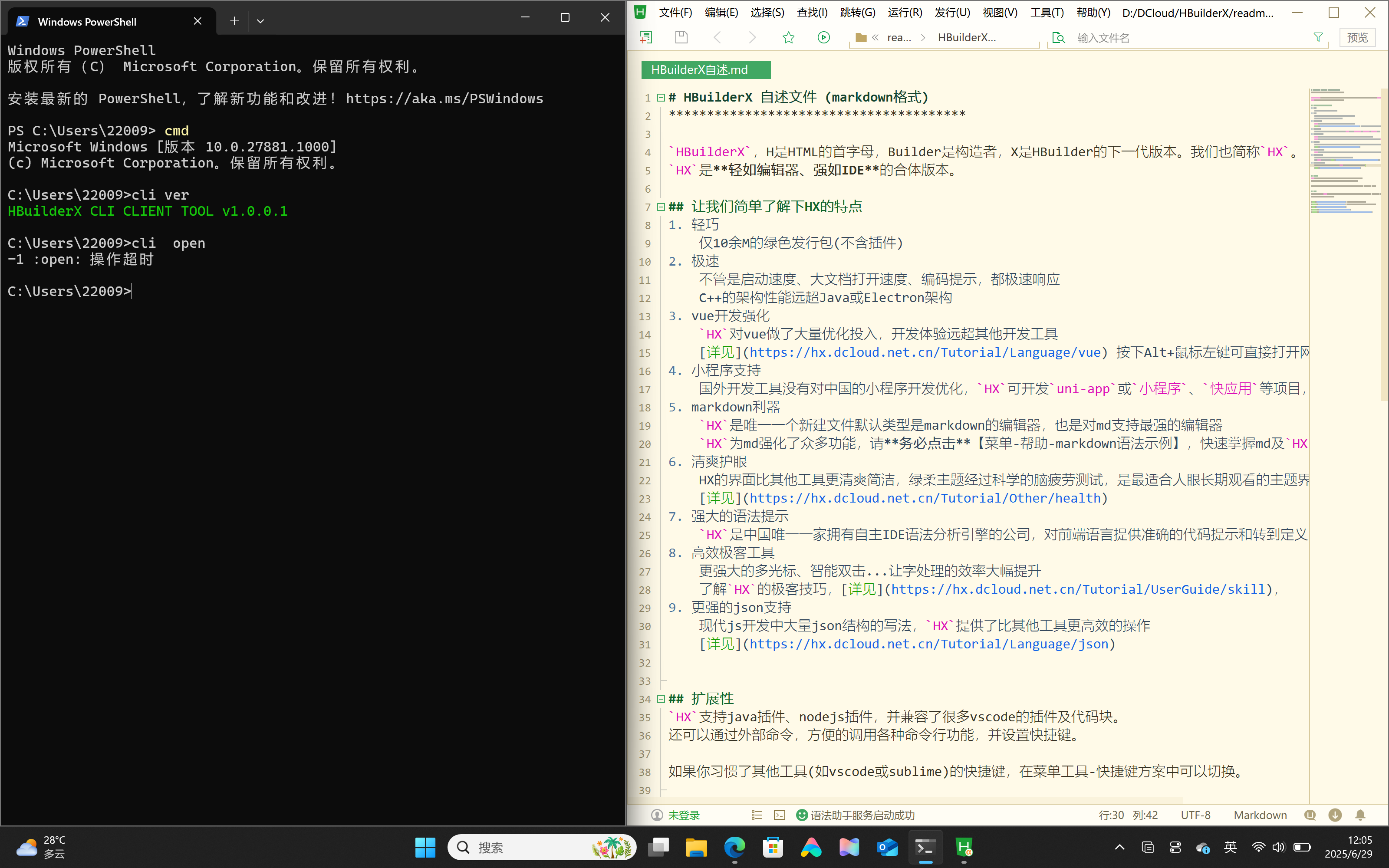Click the feedback chat bubble status icon
The width and height of the screenshot is (1389, 868).
point(1310,815)
